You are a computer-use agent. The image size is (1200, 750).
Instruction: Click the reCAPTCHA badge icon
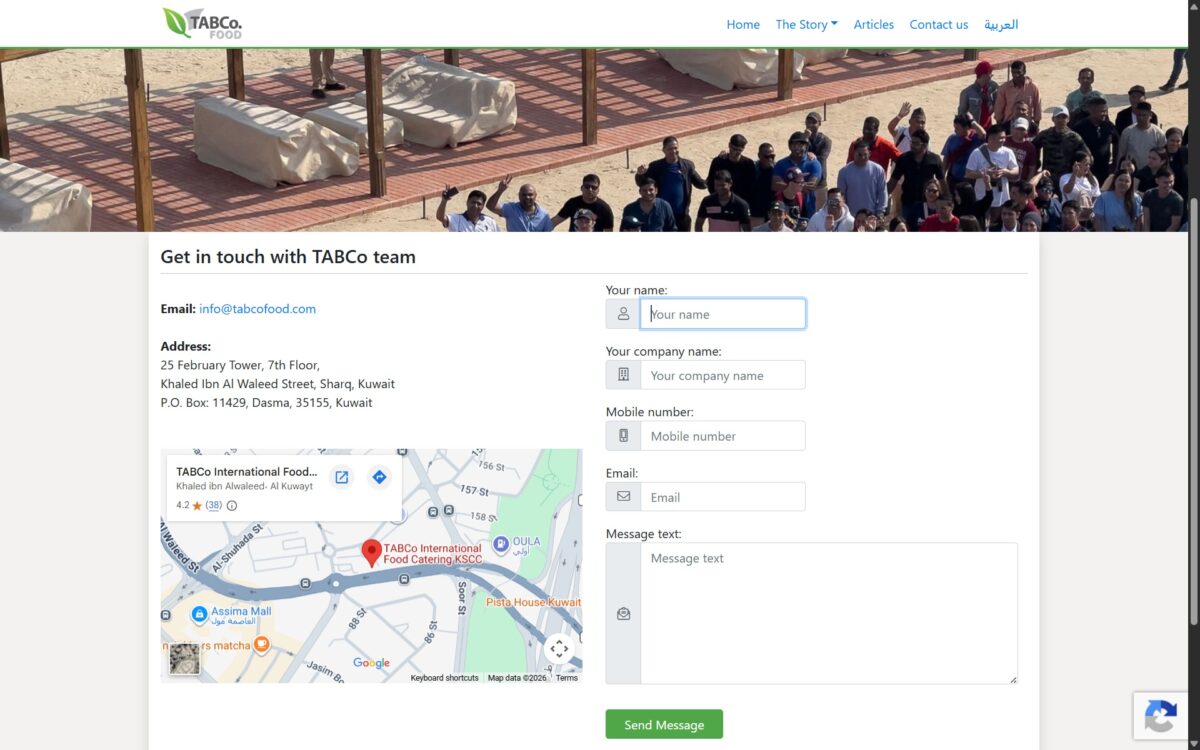1160,716
